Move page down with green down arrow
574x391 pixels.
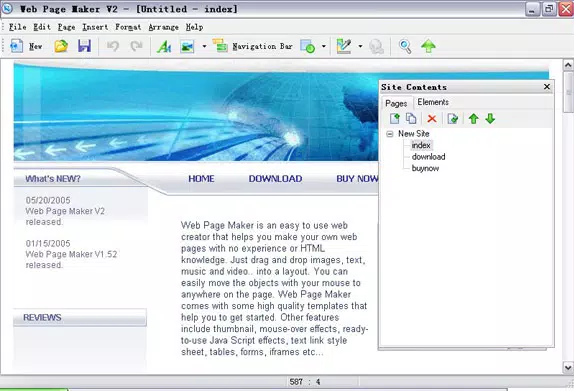point(490,119)
